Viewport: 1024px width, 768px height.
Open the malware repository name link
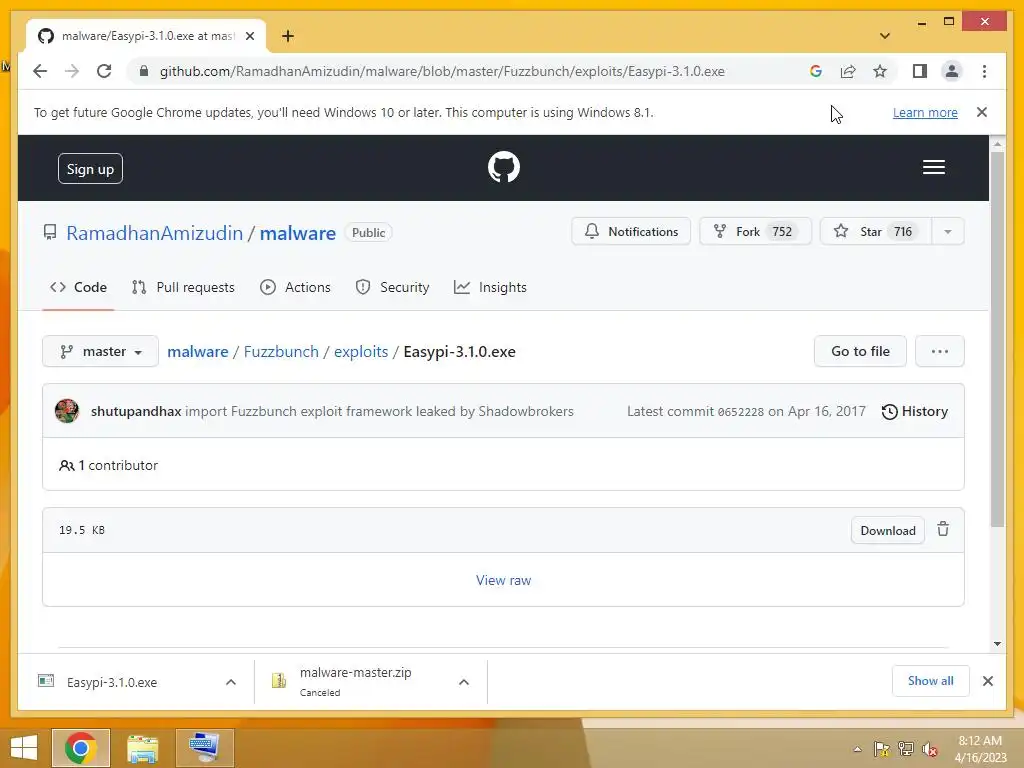click(x=298, y=233)
